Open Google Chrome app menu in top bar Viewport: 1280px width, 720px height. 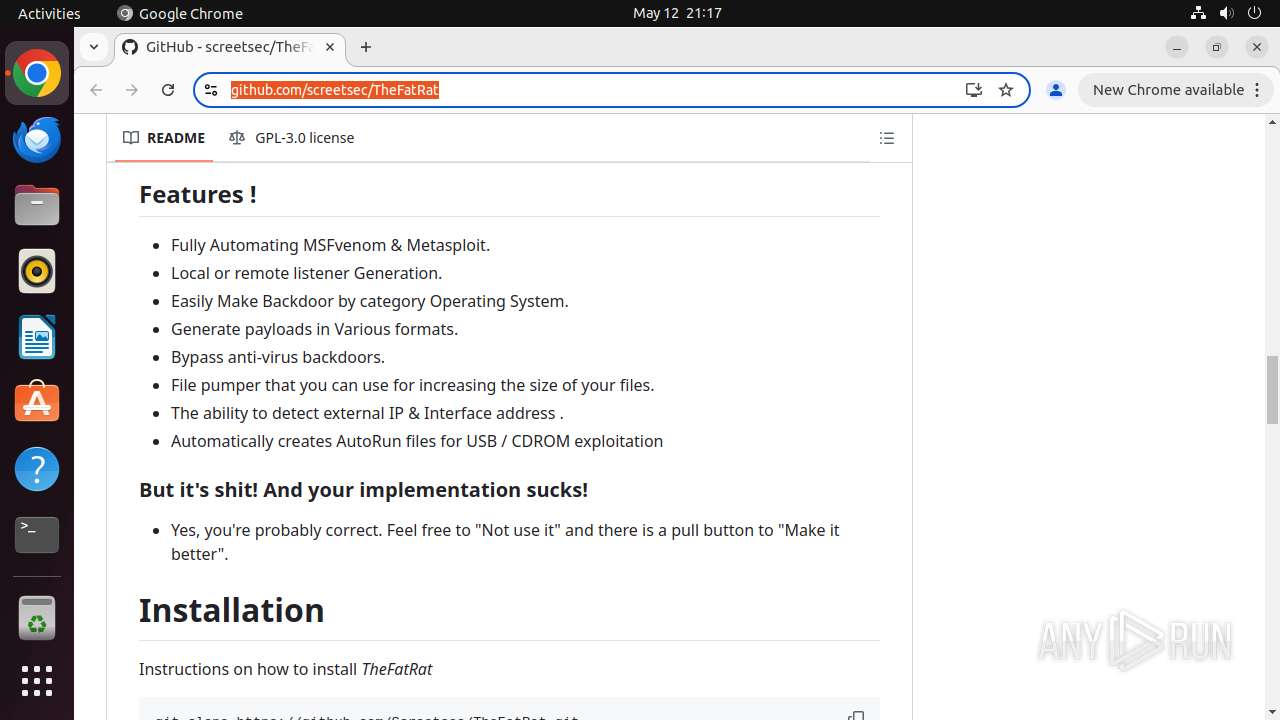(x=180, y=13)
